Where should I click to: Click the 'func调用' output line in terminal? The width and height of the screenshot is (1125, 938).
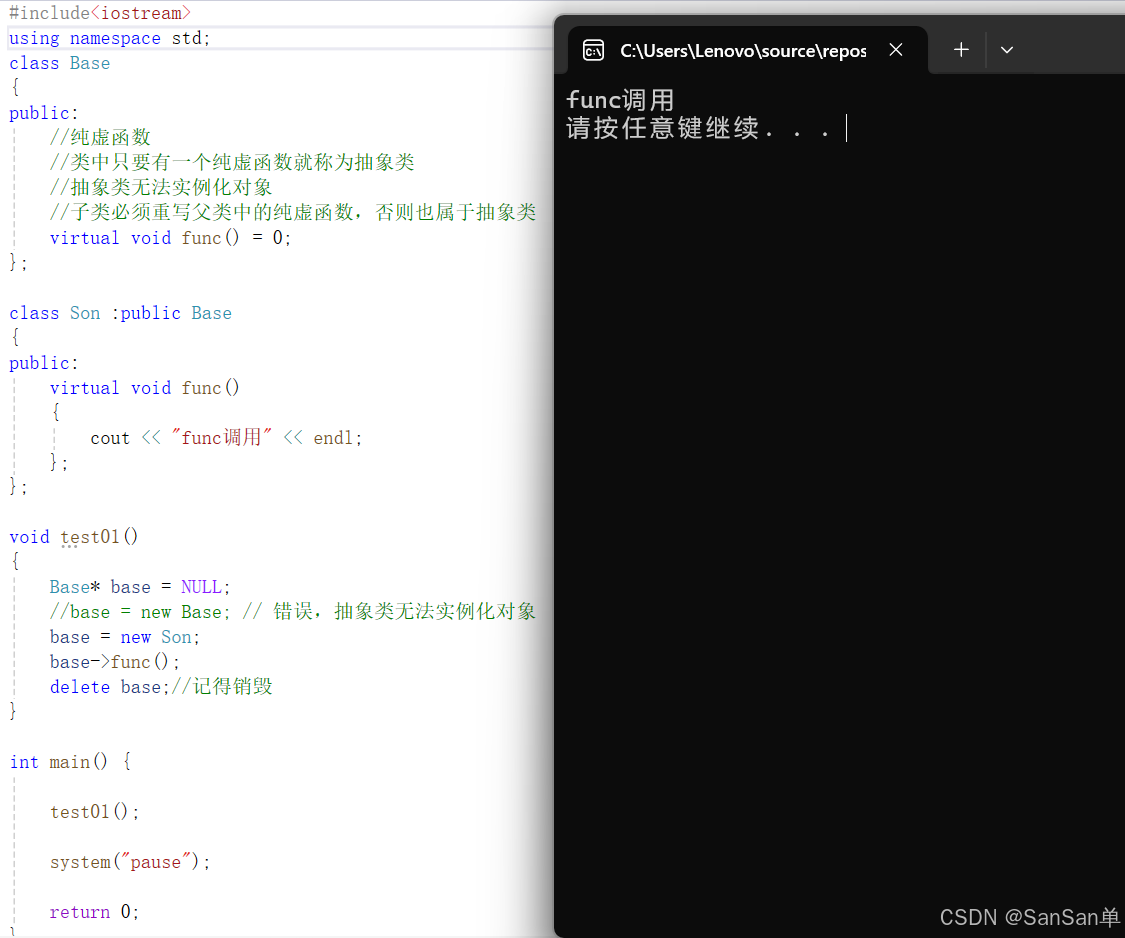coord(620,100)
